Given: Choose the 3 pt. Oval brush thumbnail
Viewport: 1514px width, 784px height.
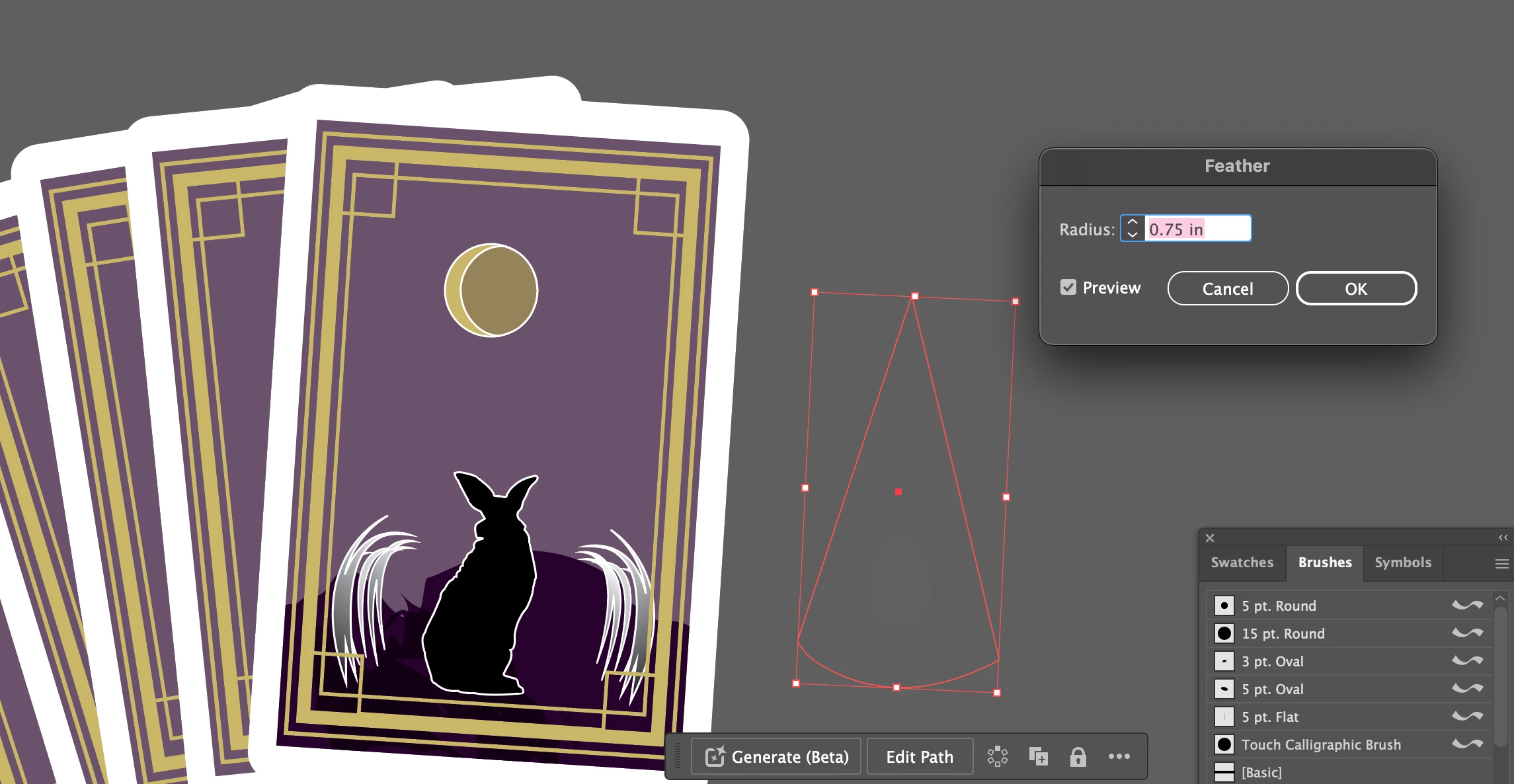Looking at the screenshot, I should (1224, 661).
